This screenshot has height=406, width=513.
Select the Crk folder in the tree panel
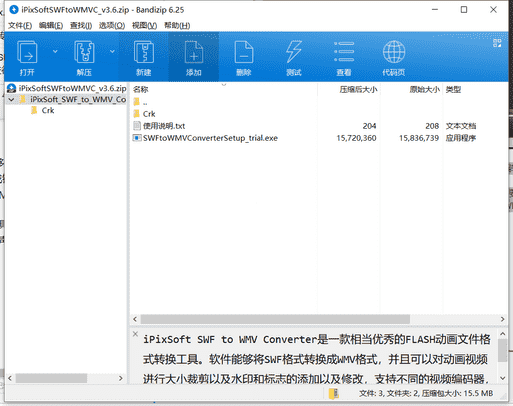click(43, 110)
